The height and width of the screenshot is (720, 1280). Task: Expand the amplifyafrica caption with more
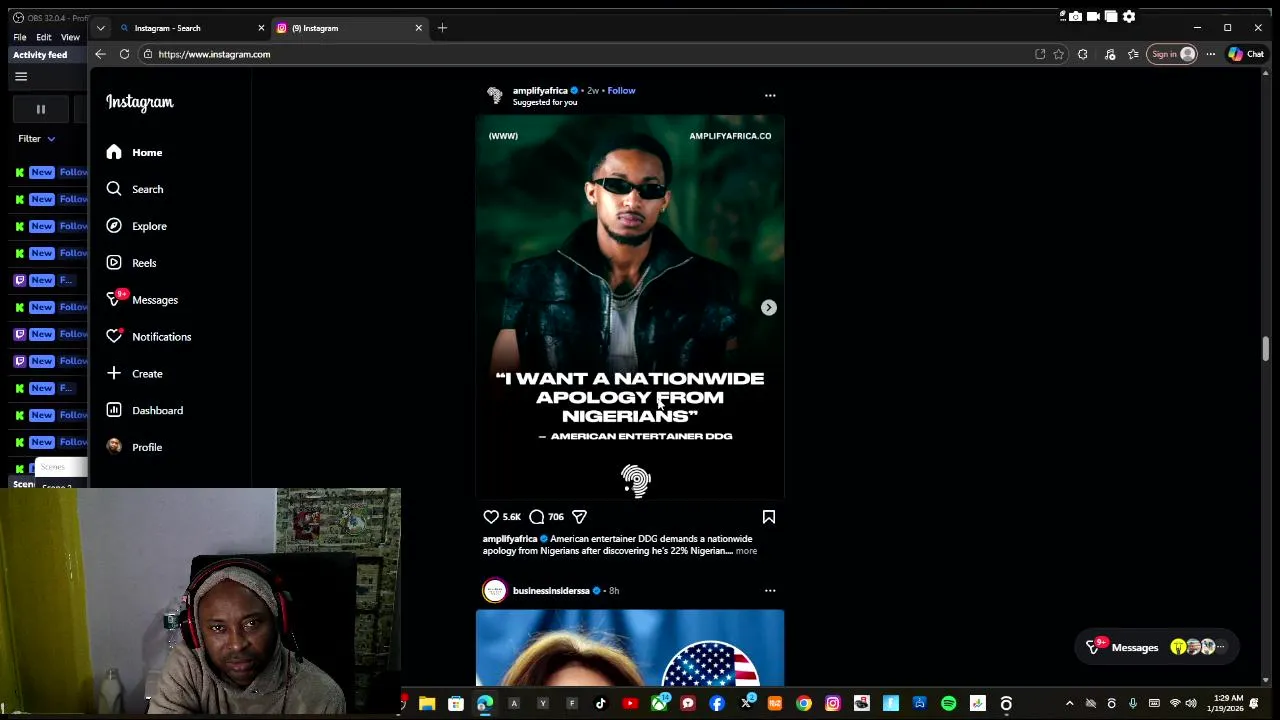point(746,551)
